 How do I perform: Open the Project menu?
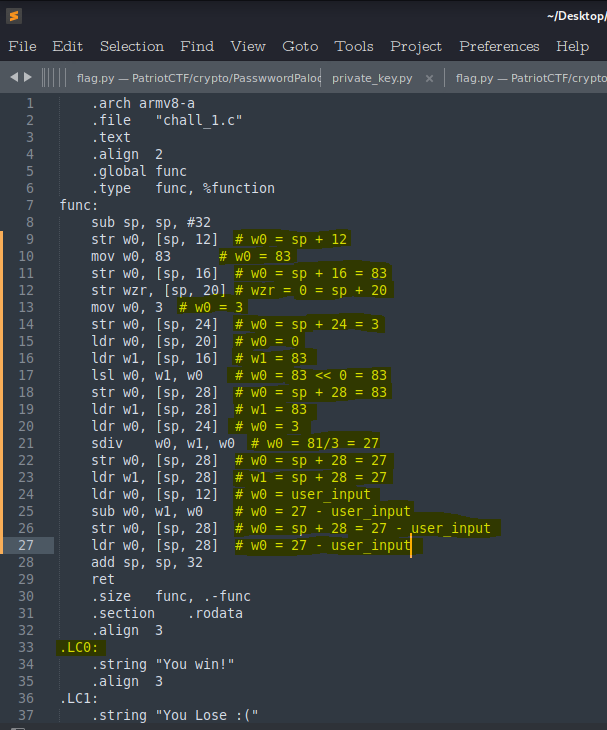[416, 46]
